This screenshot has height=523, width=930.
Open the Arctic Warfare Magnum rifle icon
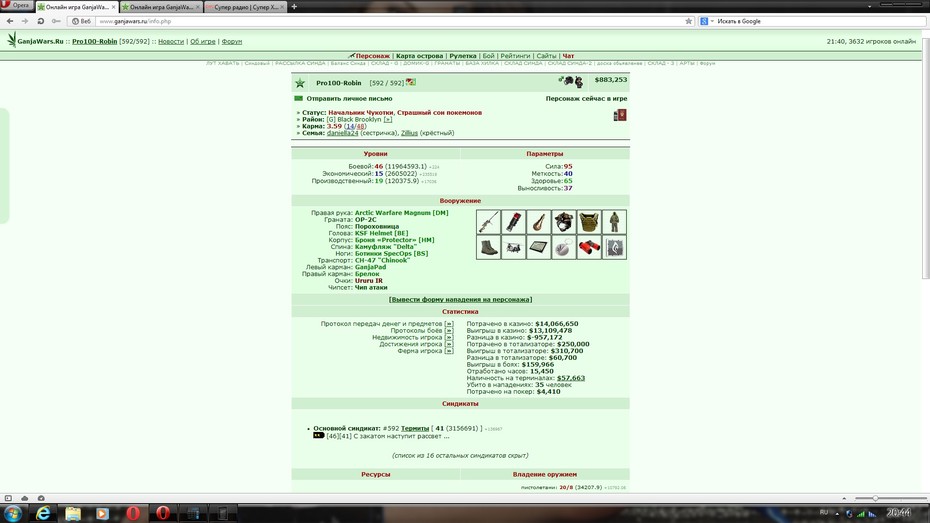(x=488, y=222)
